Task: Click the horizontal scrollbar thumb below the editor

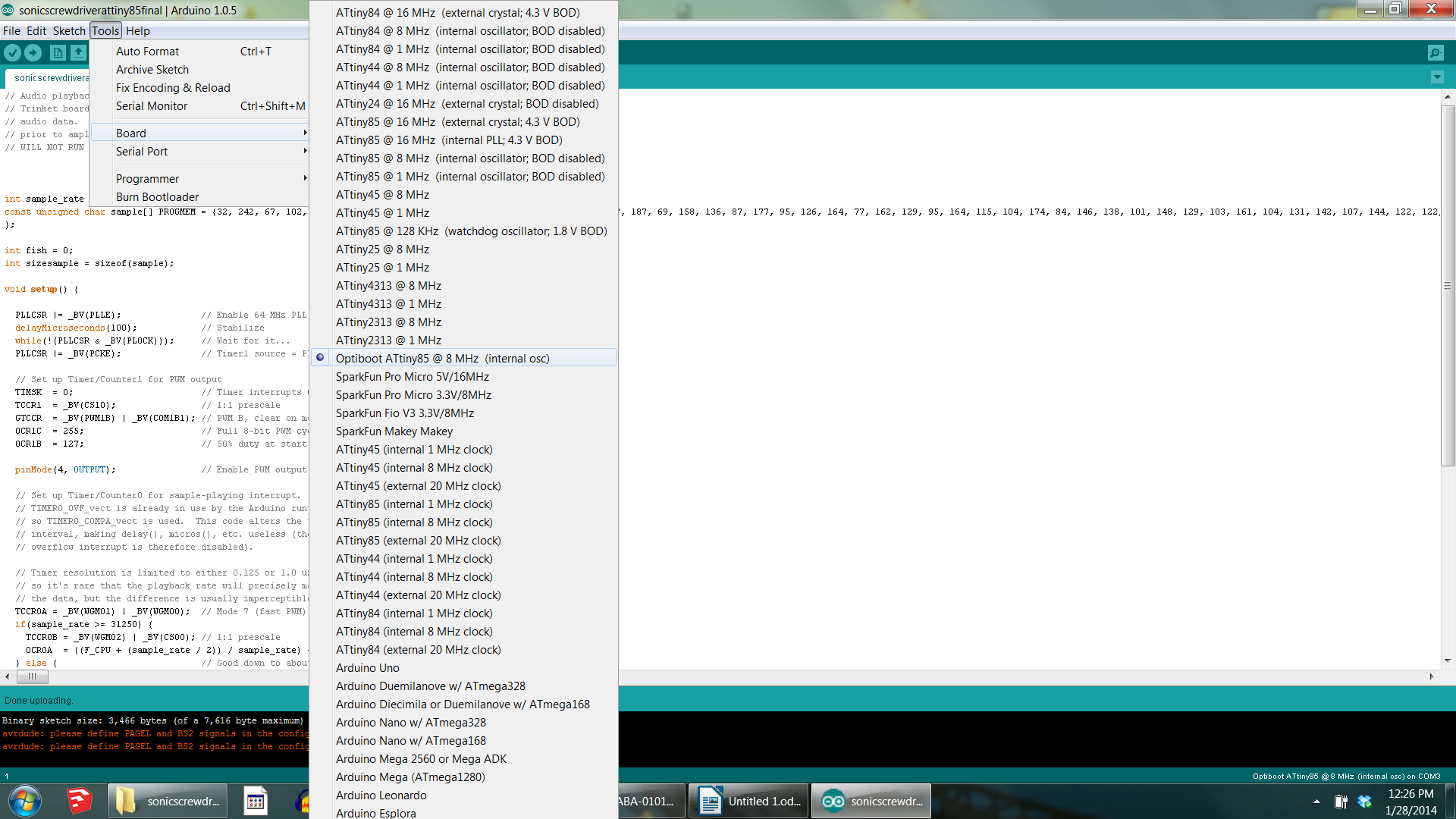Action: coord(32,676)
